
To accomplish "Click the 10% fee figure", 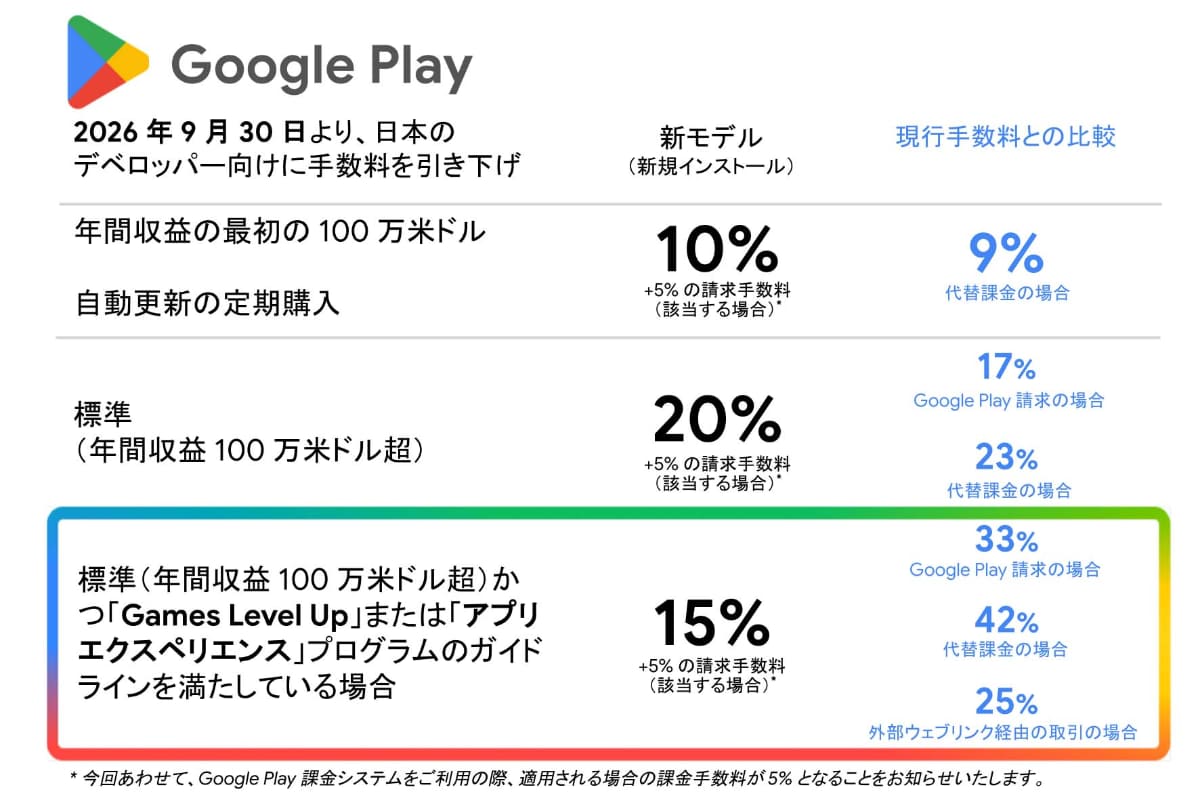I will coord(716,250).
